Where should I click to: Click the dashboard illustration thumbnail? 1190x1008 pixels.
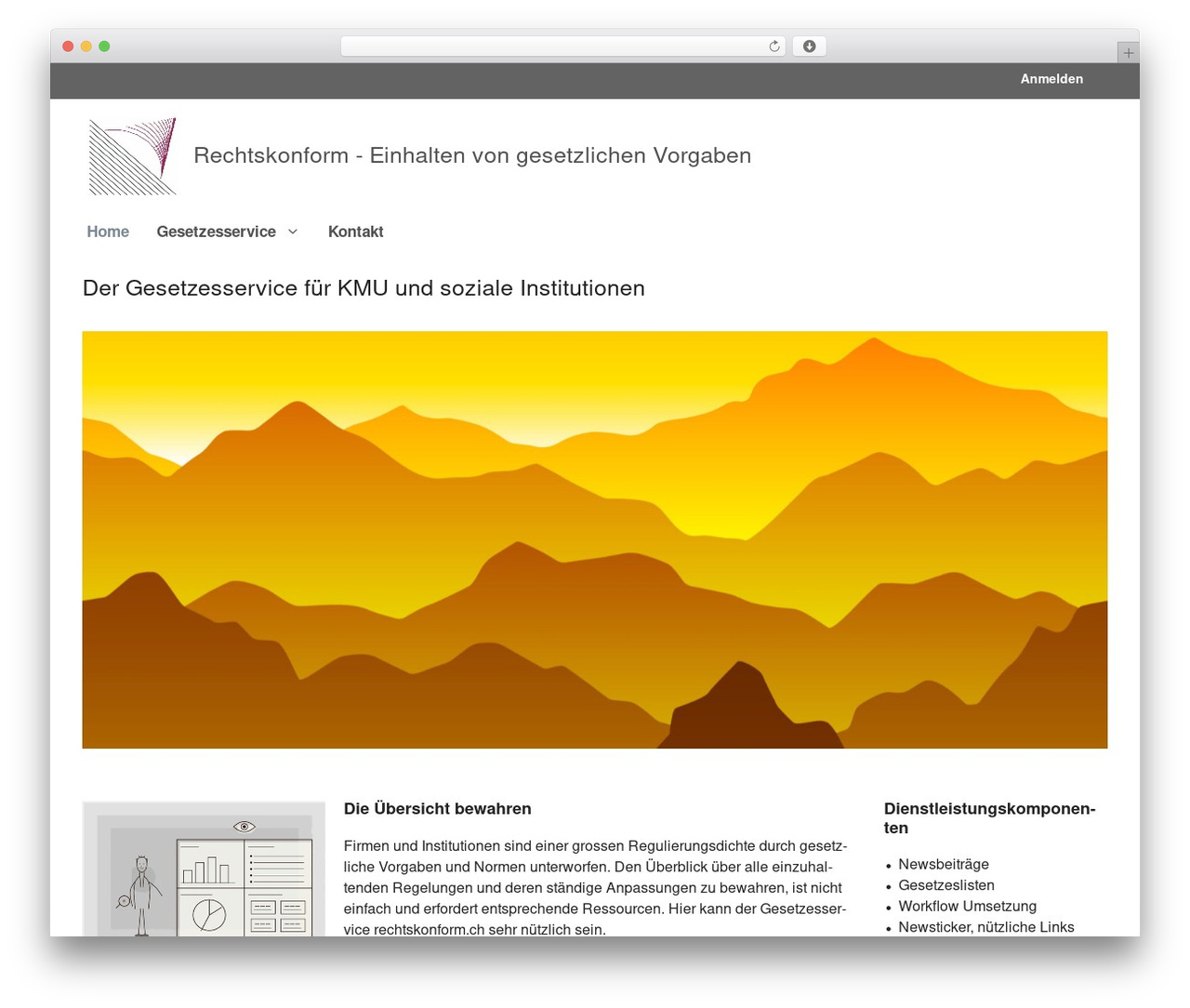pyautogui.click(x=204, y=869)
